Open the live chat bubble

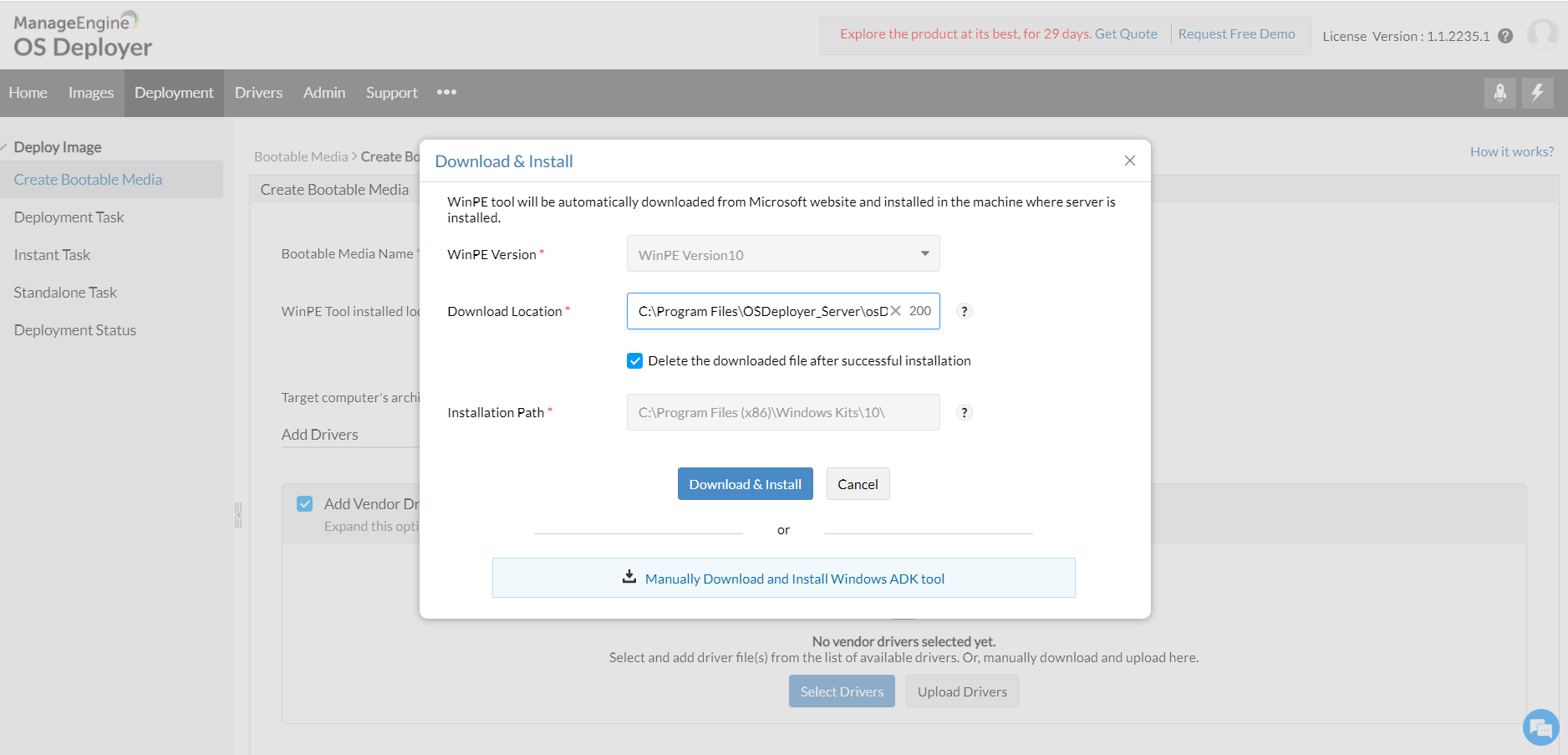(1540, 727)
